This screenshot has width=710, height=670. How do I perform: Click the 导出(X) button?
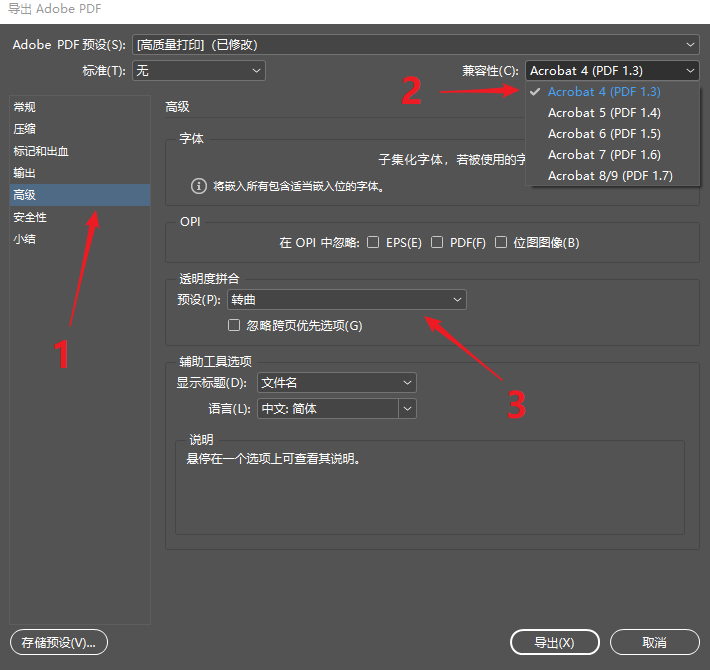point(554,642)
